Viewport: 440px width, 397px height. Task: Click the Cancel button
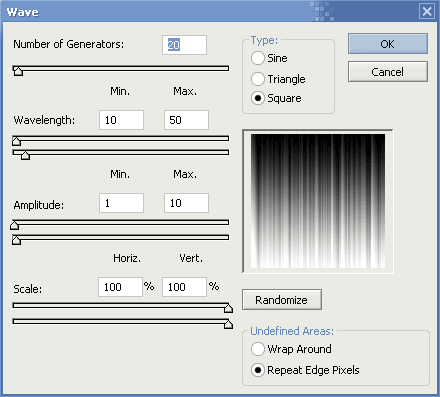click(x=388, y=72)
